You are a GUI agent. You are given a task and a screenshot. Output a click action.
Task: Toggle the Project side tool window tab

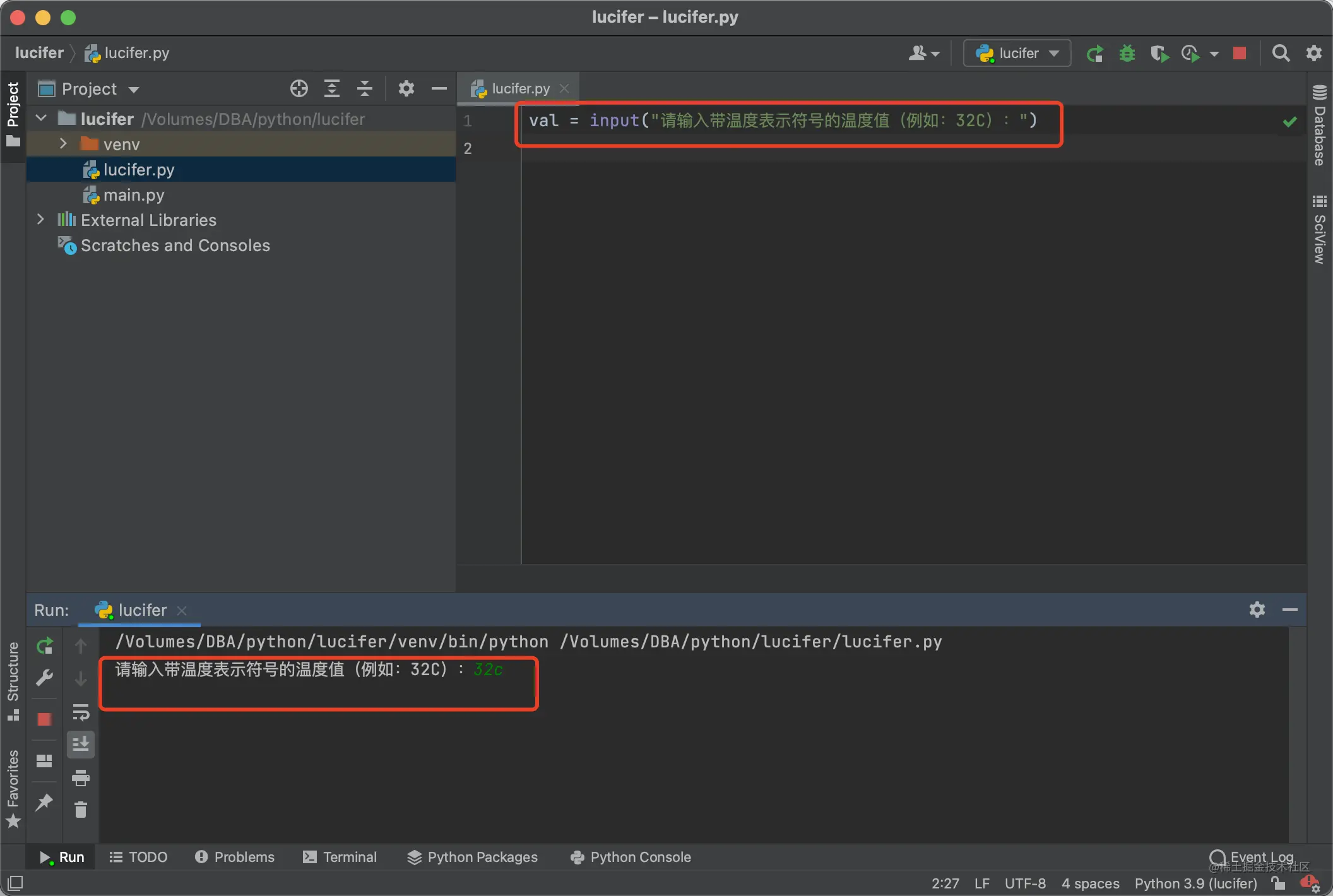coord(13,115)
